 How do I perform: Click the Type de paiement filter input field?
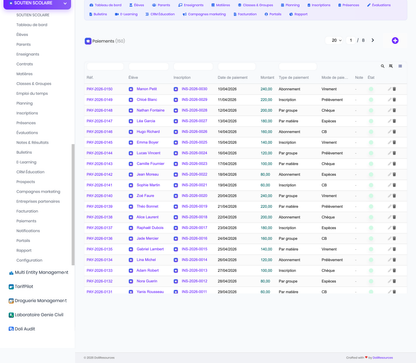tap(298, 66)
